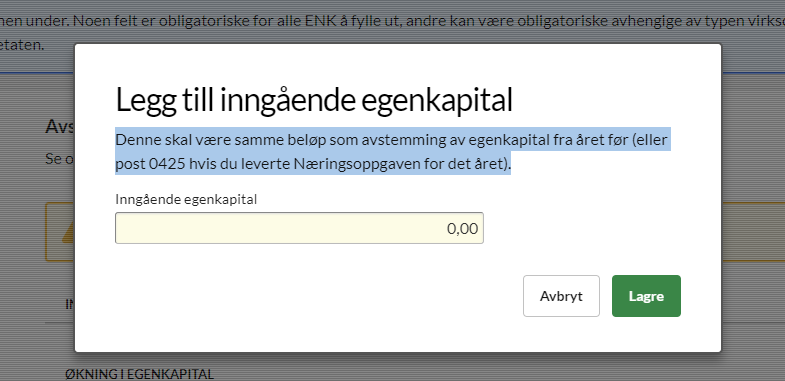Click the partially hidden Avs heading
The height and width of the screenshot is (381, 785).
[60, 127]
